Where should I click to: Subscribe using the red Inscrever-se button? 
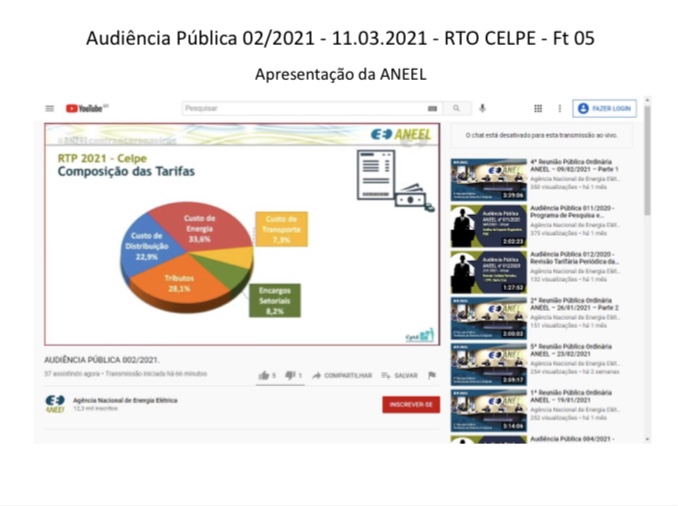(410, 404)
